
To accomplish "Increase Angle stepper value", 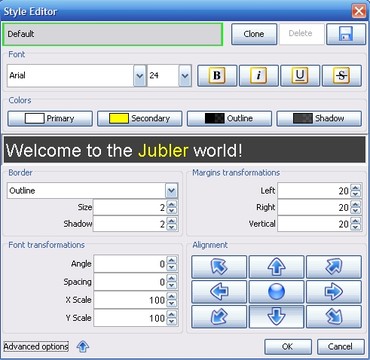I will (172, 261).
